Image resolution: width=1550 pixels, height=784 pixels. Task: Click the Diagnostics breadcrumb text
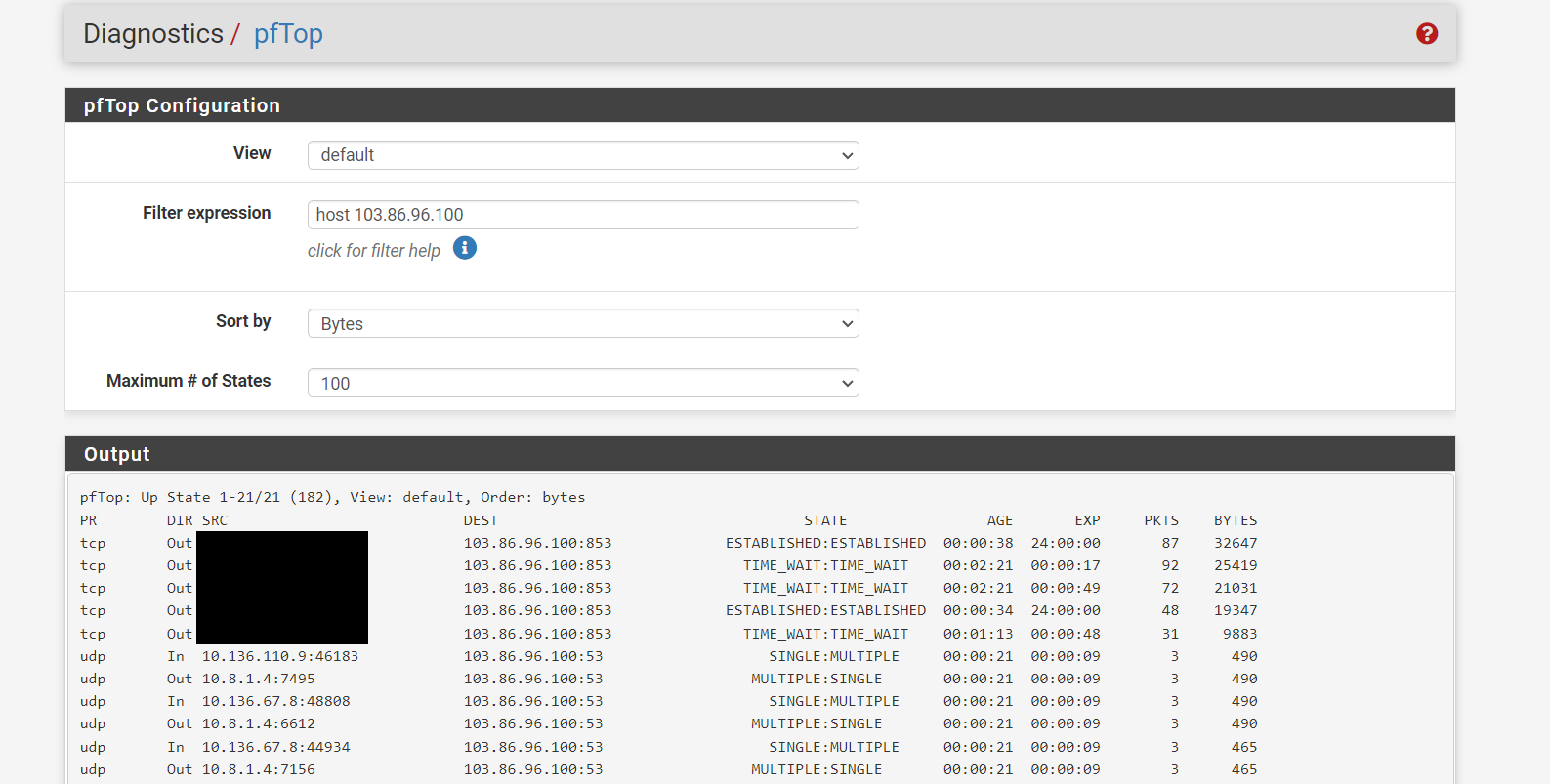[x=153, y=34]
